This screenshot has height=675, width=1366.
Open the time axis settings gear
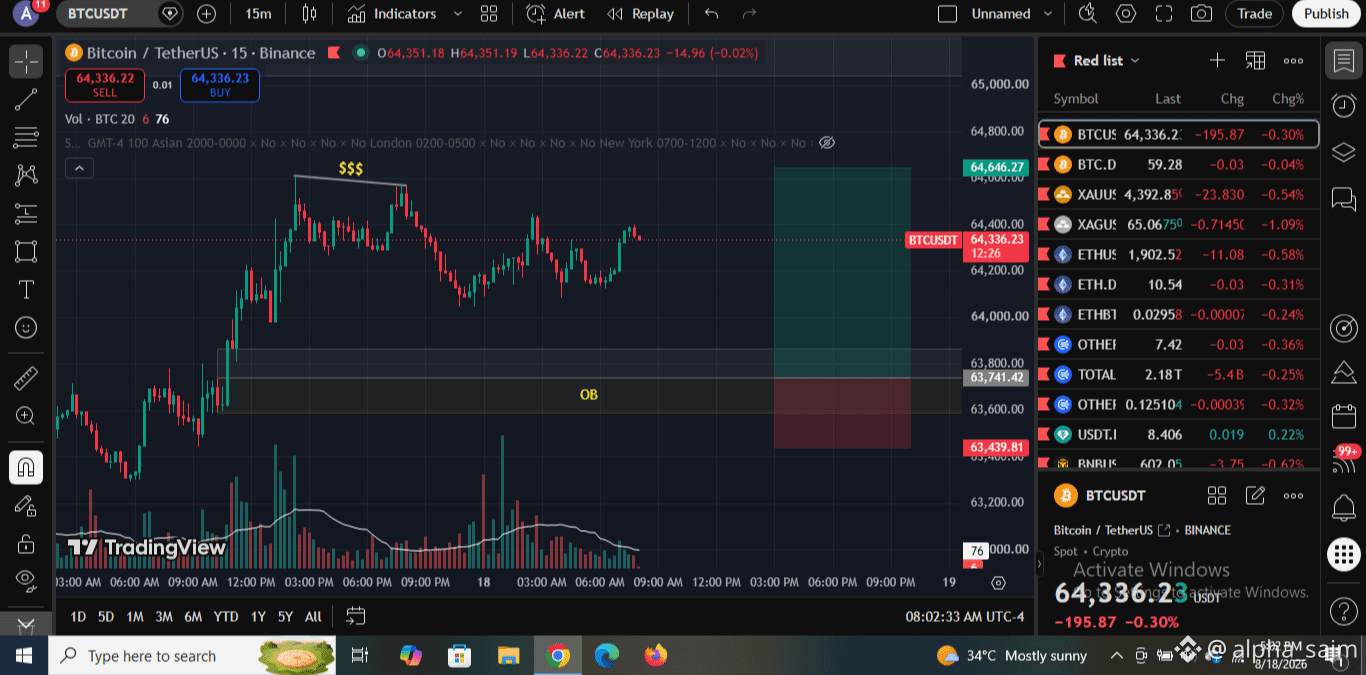pos(998,582)
